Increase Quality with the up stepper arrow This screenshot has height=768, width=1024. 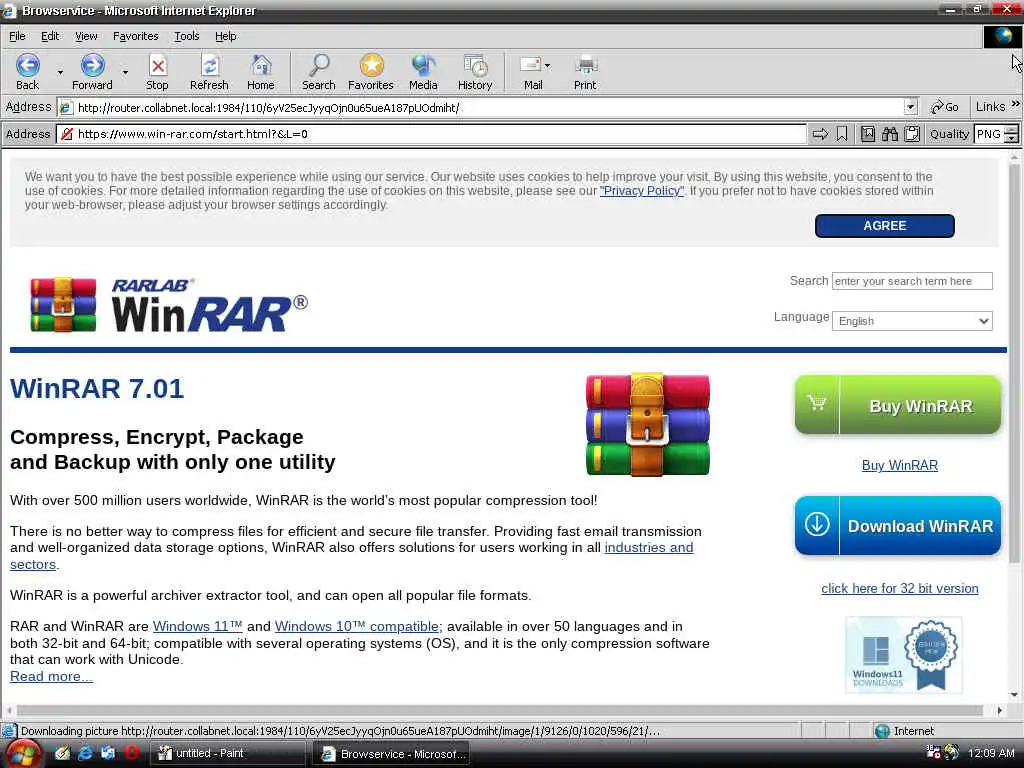tap(1012, 130)
